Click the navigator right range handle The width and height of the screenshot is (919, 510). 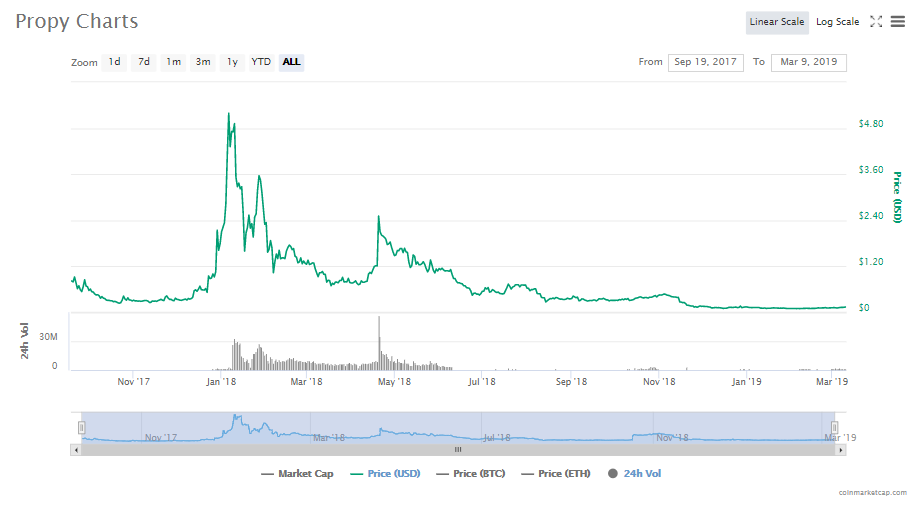click(x=834, y=428)
